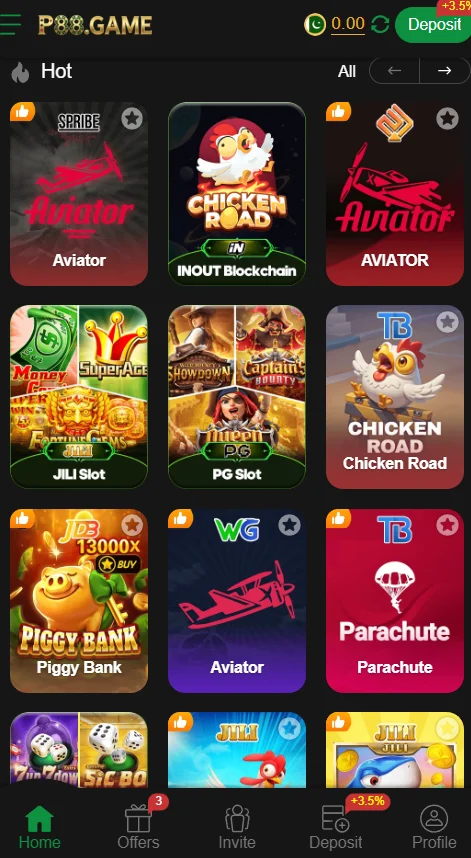471x858 pixels.
Task: Toggle favorite star on WG Aviator
Action: (289, 525)
